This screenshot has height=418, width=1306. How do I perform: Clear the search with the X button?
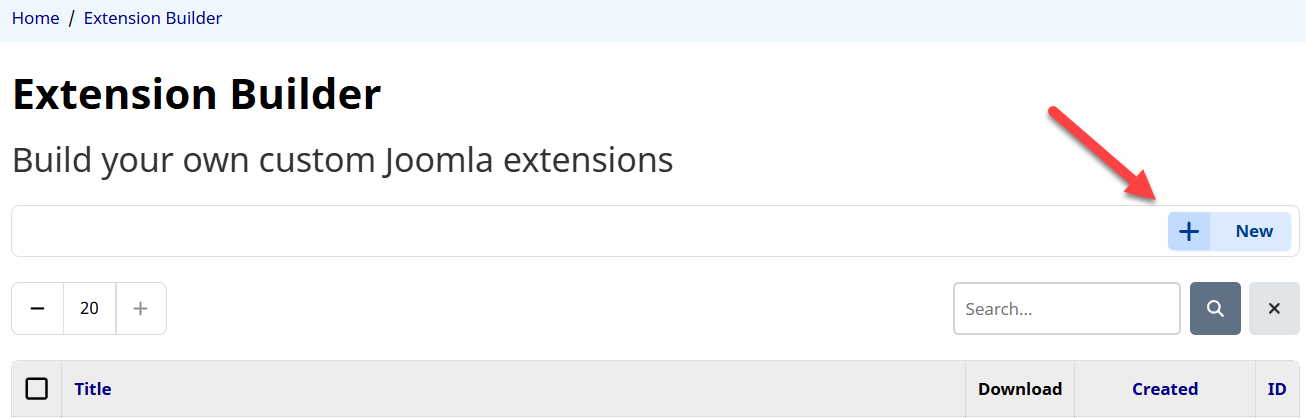click(x=1274, y=309)
